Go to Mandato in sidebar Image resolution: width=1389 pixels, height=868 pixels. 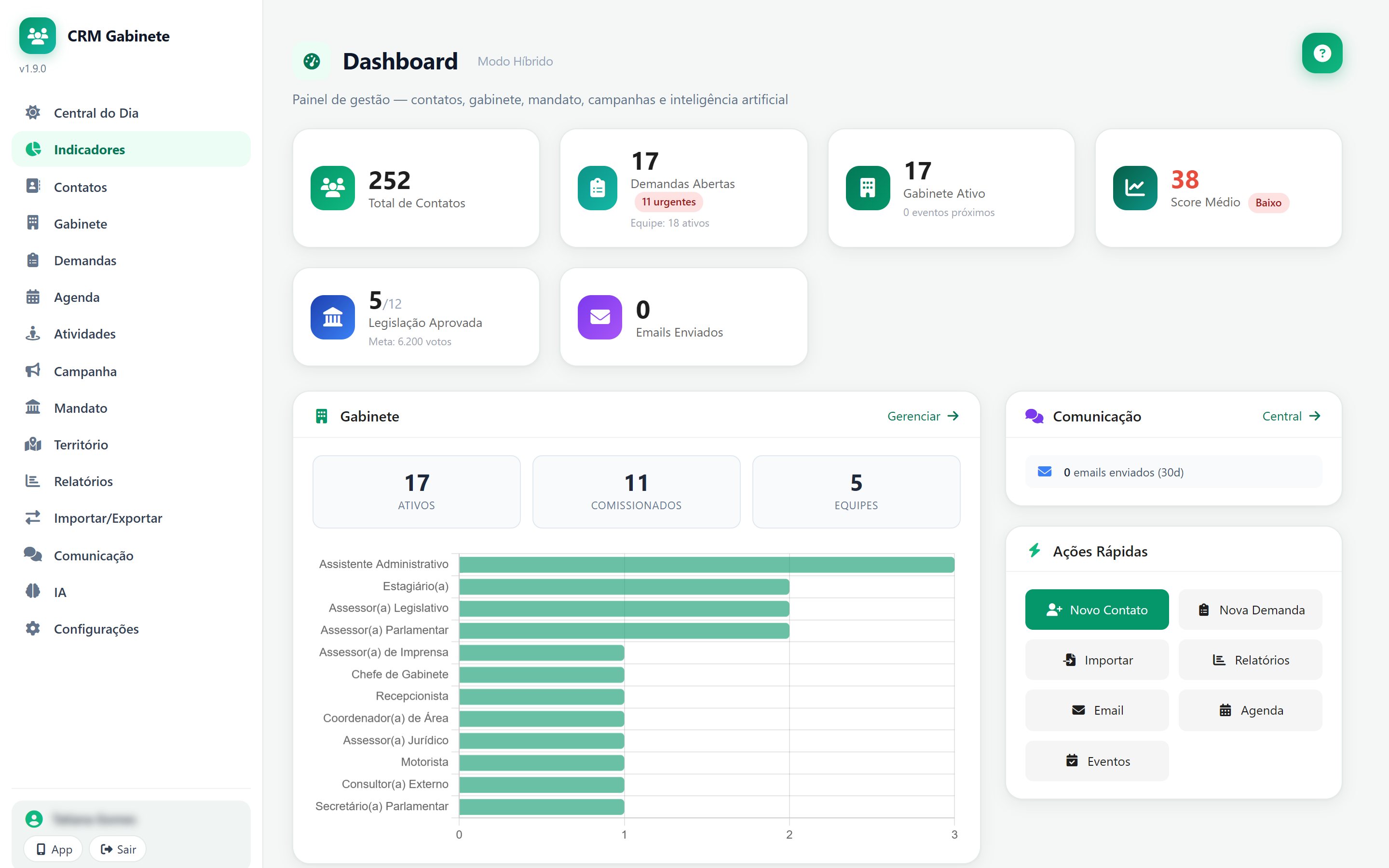click(x=131, y=407)
